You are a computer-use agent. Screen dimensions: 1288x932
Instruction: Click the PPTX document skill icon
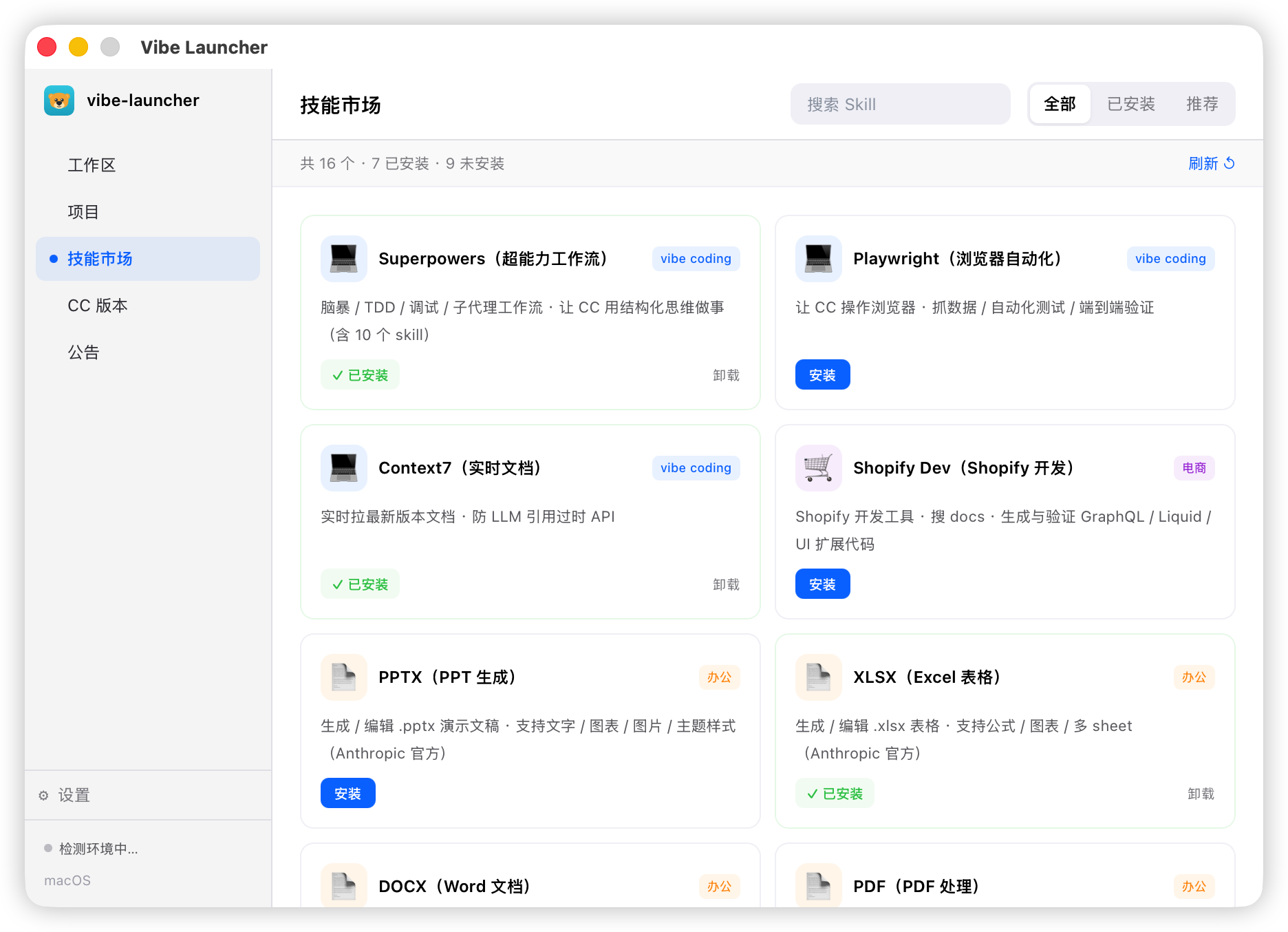344,677
